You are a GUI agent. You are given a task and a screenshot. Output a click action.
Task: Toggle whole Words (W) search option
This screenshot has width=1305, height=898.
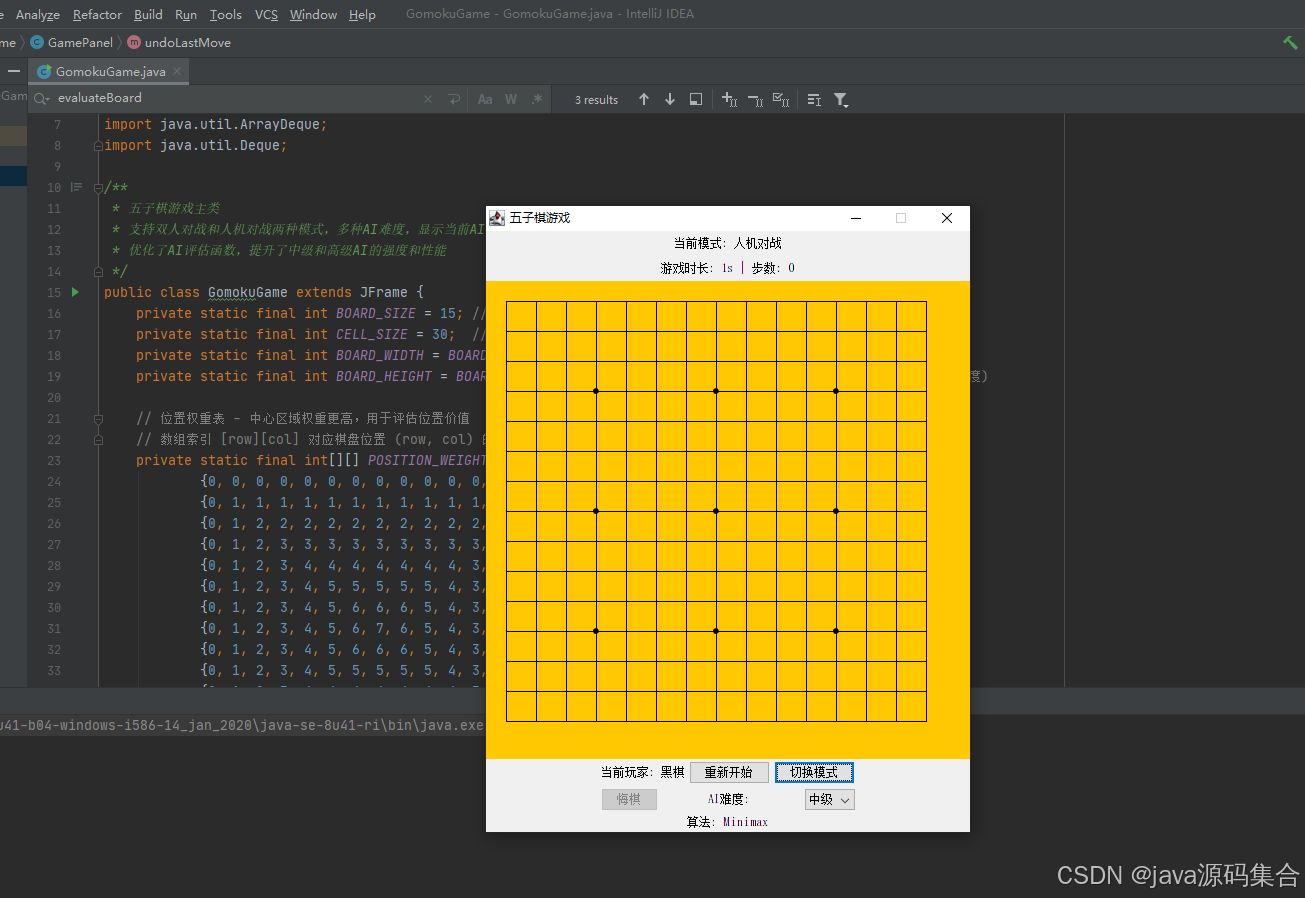(x=511, y=99)
